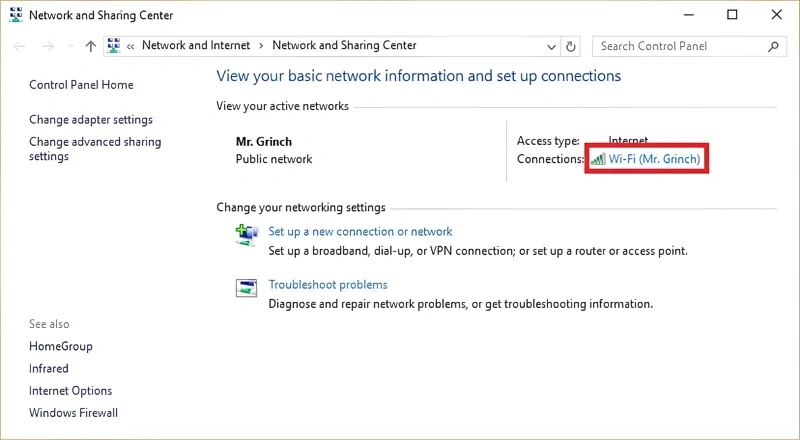
Task: Expand the address bar history dropdown
Action: (552, 46)
